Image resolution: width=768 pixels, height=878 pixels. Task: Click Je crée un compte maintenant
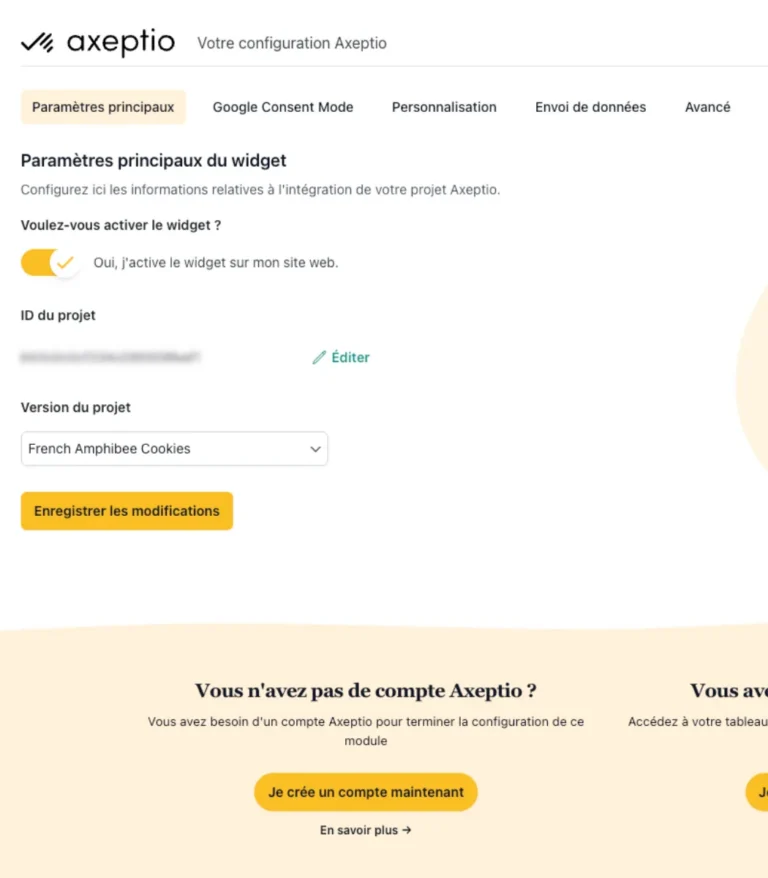[366, 792]
